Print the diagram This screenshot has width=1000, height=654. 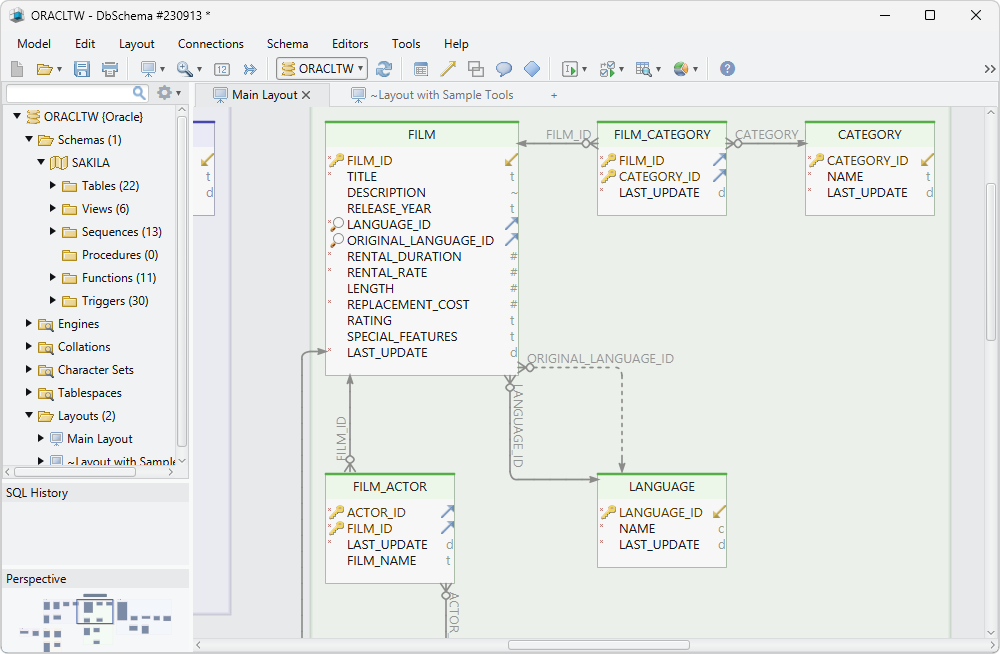point(110,69)
